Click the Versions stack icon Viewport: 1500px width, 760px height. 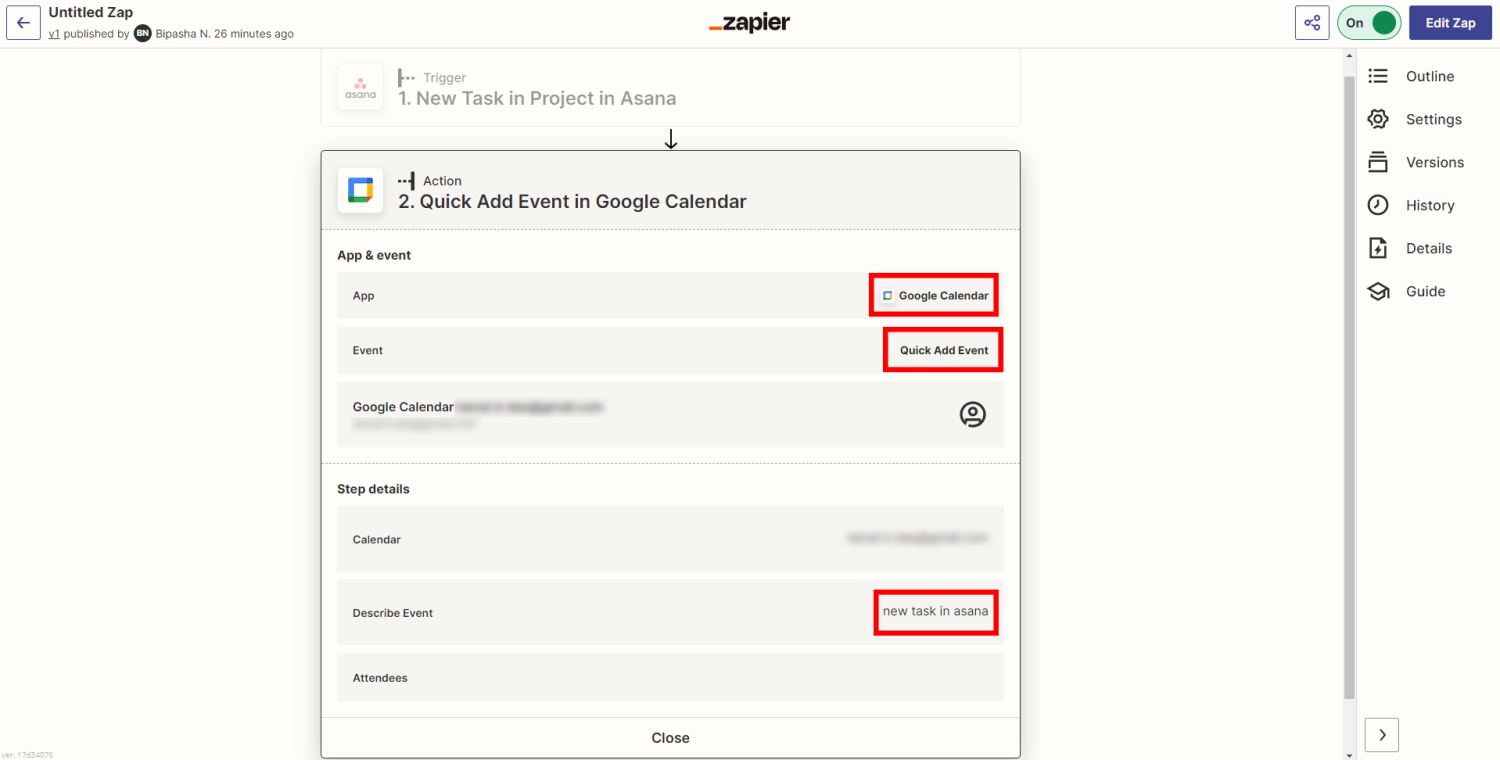click(1378, 162)
